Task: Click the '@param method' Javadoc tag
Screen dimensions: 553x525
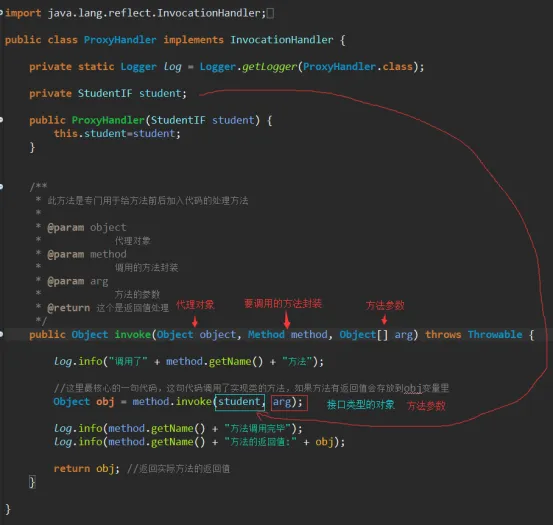Action: pyautogui.click(x=87, y=254)
